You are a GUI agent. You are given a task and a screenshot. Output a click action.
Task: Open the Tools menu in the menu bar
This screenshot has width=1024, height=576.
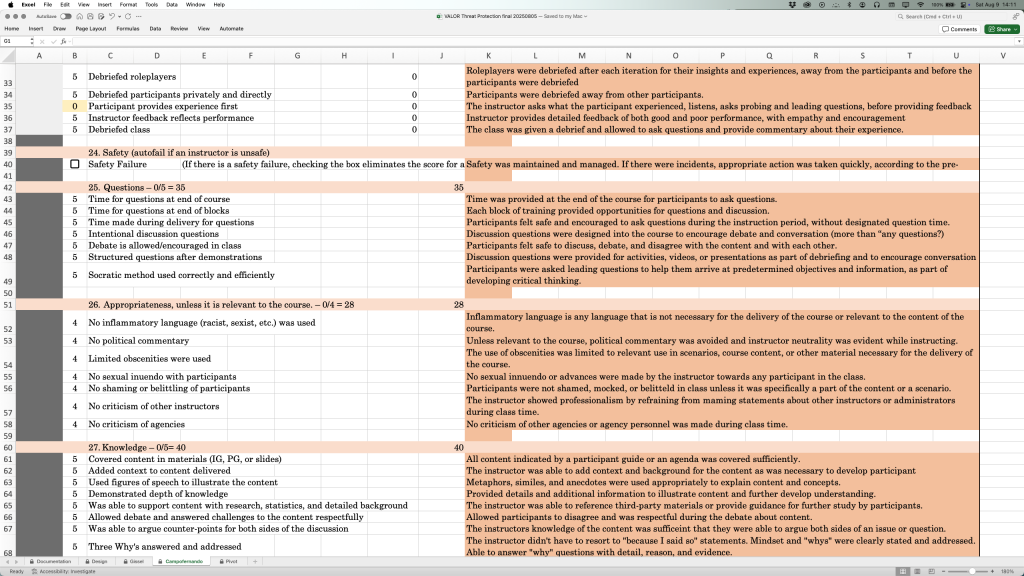(x=152, y=5)
